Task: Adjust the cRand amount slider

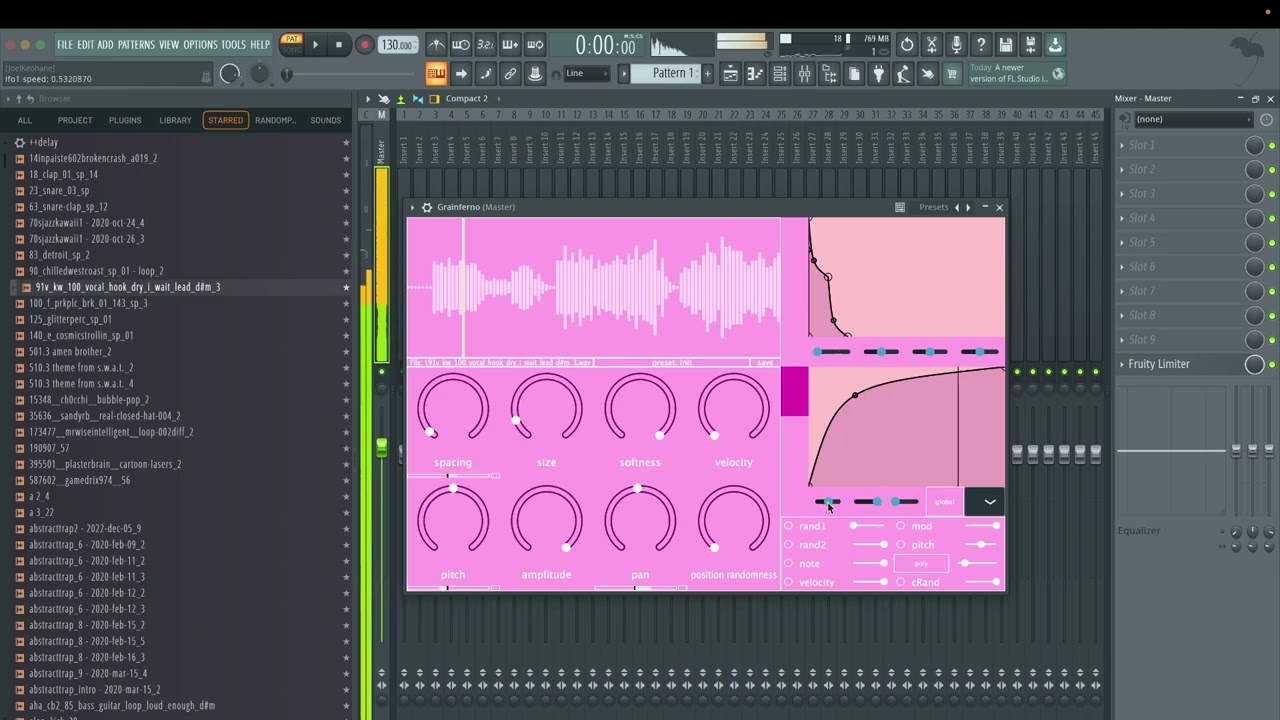Action: coord(981,582)
